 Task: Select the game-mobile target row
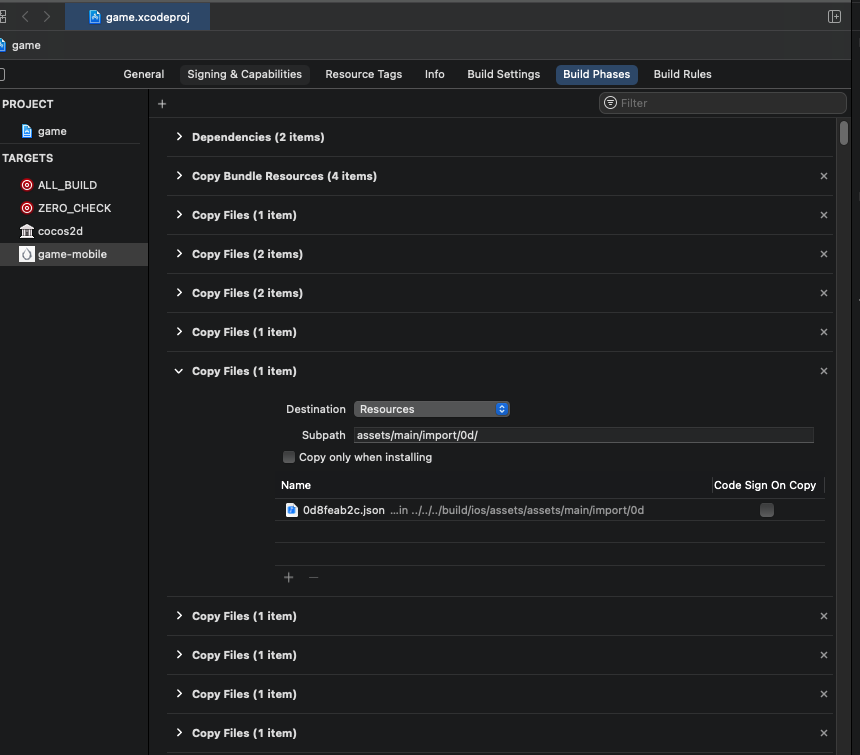coord(74,254)
